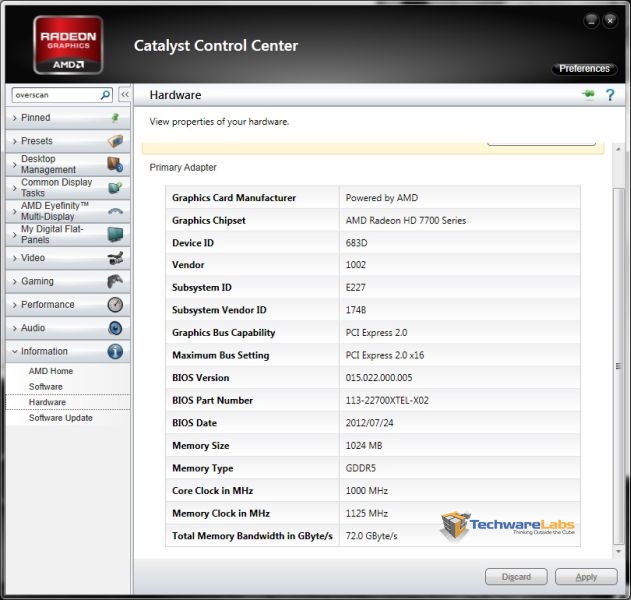This screenshot has width=631, height=600.
Task: Click the My Digital Flat-Panels monitor icon
Action: tap(115, 234)
